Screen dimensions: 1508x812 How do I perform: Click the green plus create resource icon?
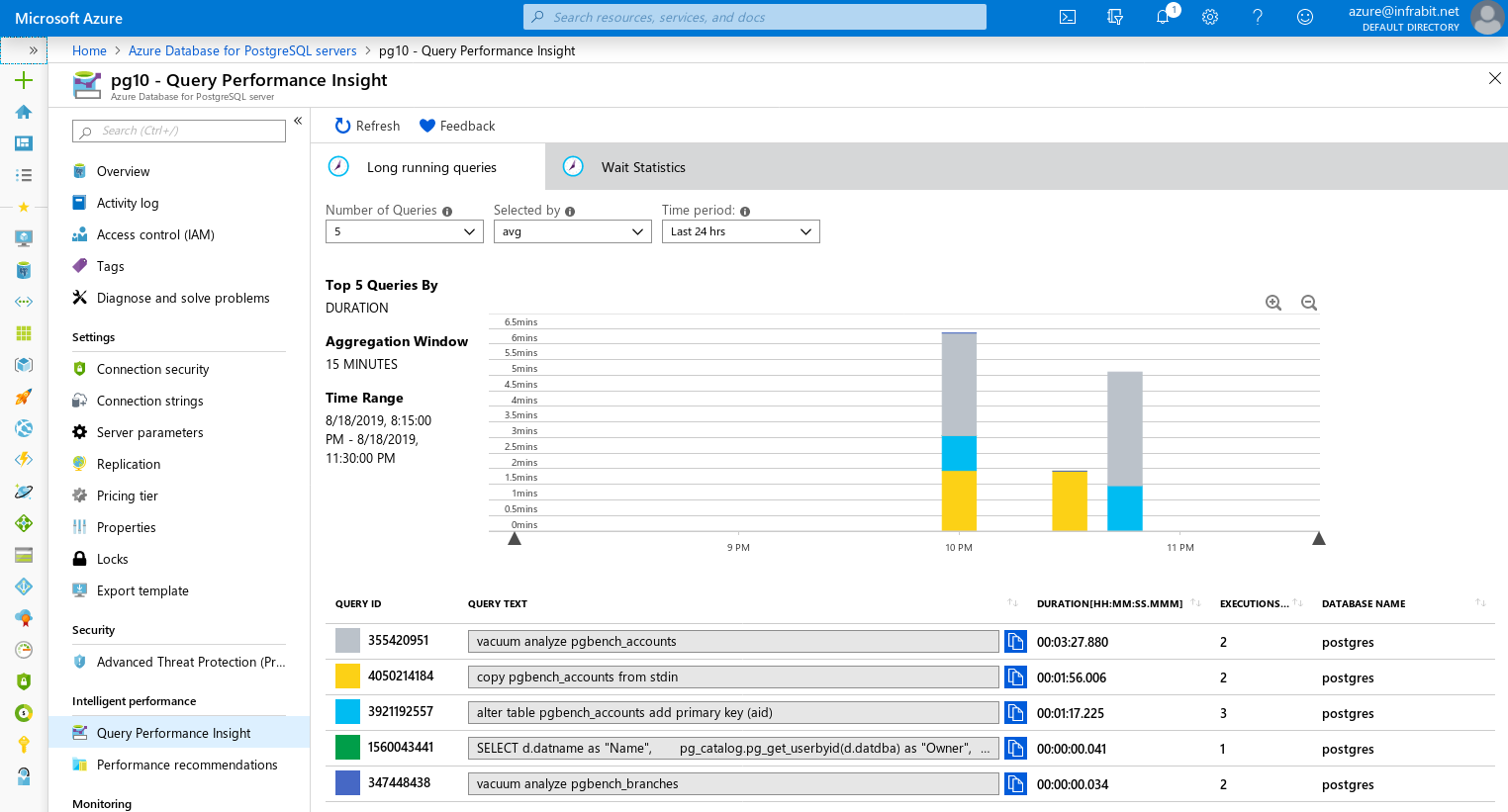point(24,80)
